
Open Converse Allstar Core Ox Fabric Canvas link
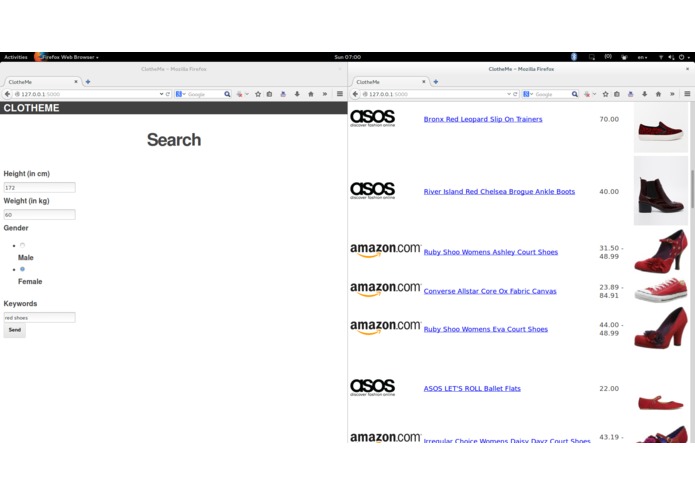(490, 291)
